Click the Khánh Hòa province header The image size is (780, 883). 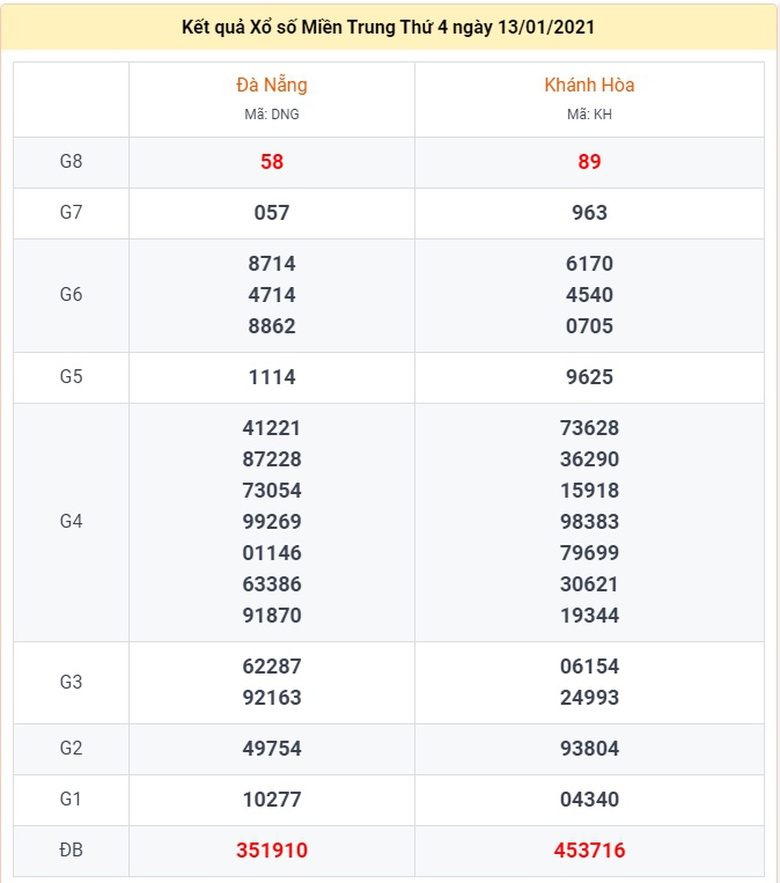tap(589, 84)
